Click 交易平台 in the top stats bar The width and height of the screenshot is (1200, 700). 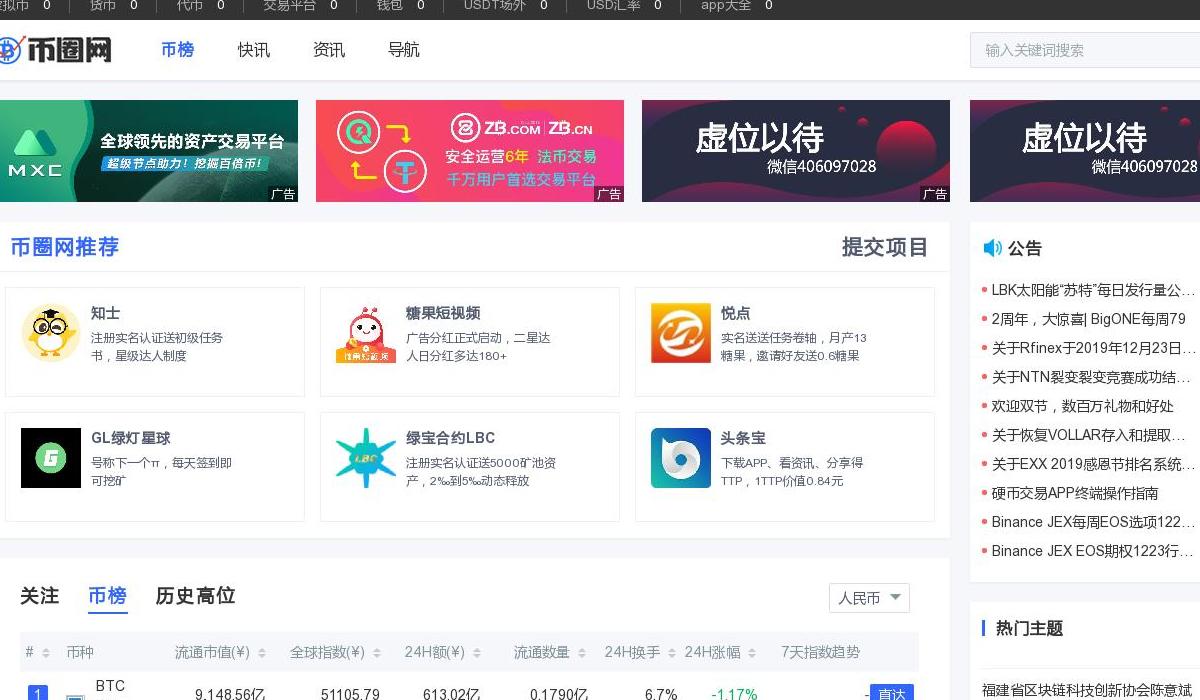[x=290, y=5]
